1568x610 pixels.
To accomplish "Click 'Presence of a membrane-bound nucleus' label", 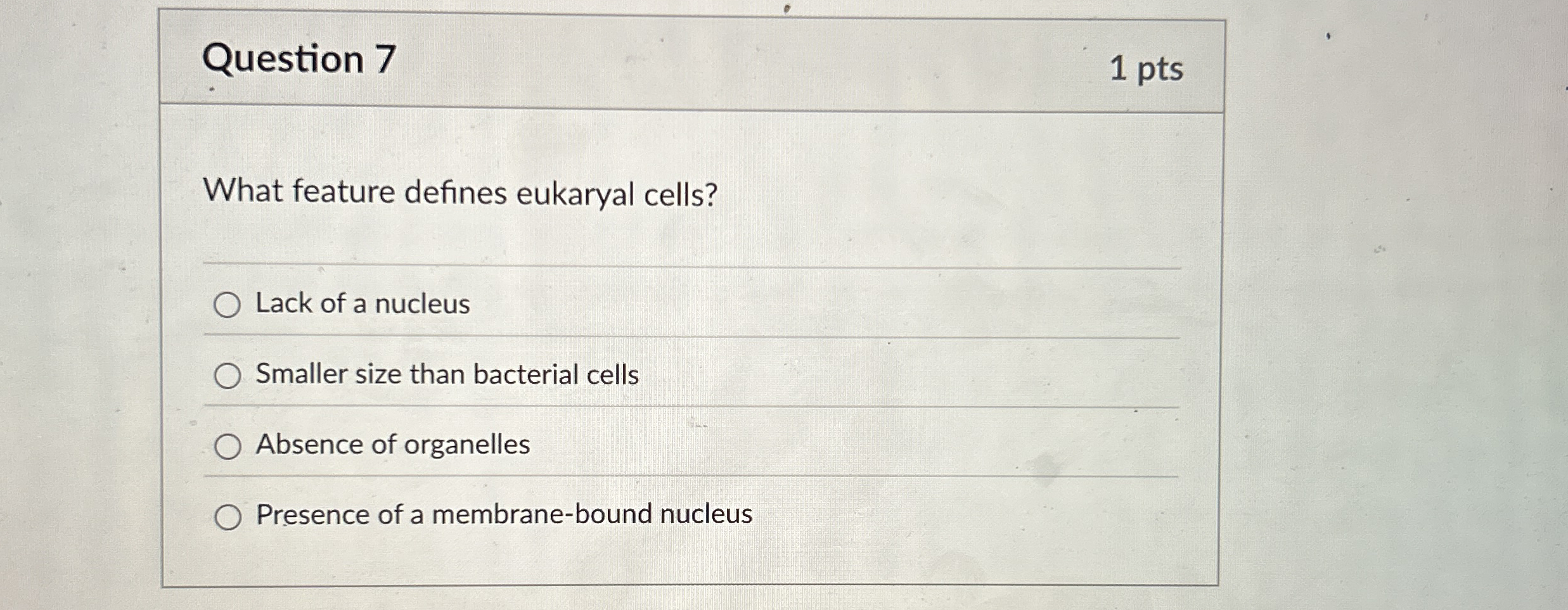I will [x=504, y=516].
